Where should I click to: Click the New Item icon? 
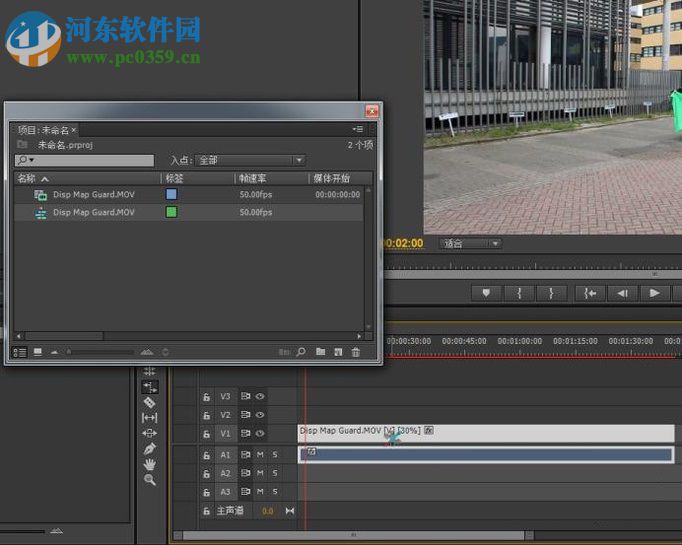coord(338,352)
